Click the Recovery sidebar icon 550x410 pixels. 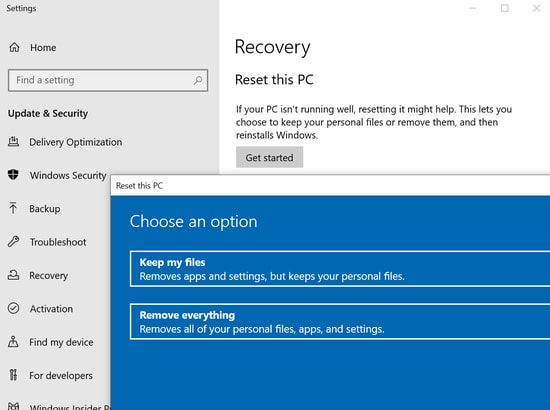[13, 275]
